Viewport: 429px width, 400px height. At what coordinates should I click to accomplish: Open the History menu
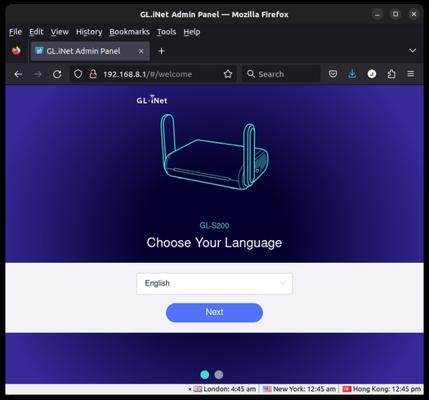(x=89, y=32)
